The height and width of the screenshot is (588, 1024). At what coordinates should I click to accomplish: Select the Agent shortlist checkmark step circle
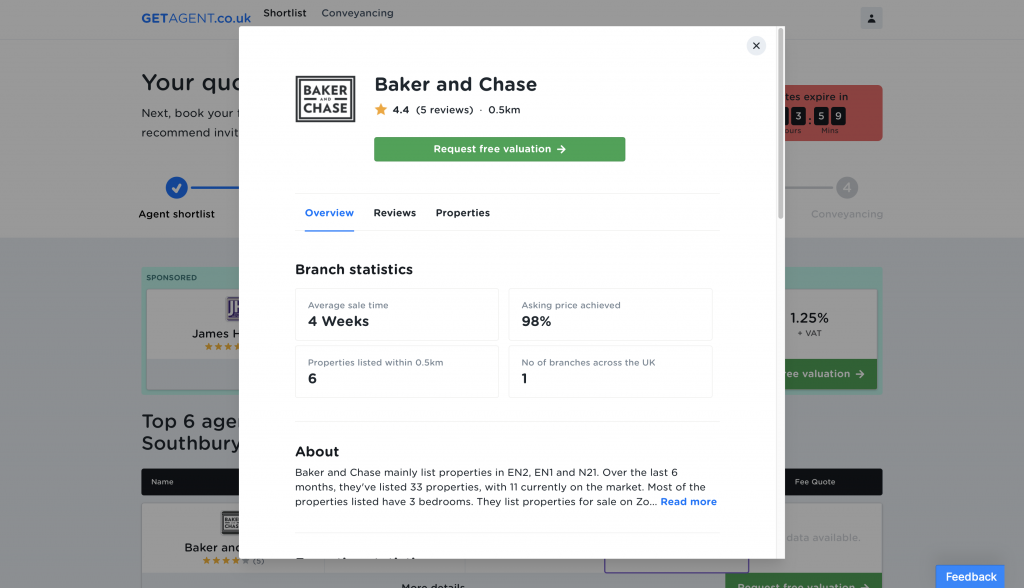click(176, 187)
